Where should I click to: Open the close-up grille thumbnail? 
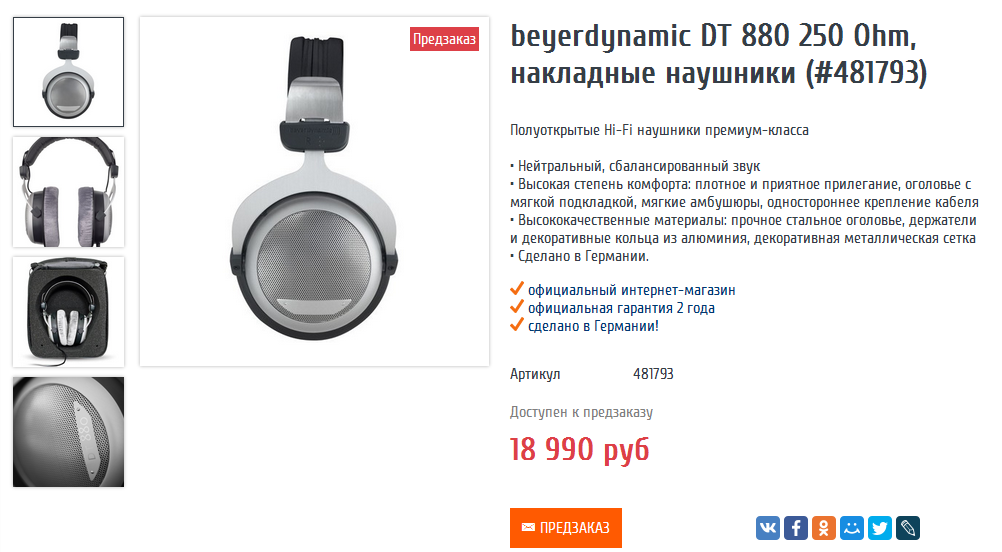[x=68, y=432]
